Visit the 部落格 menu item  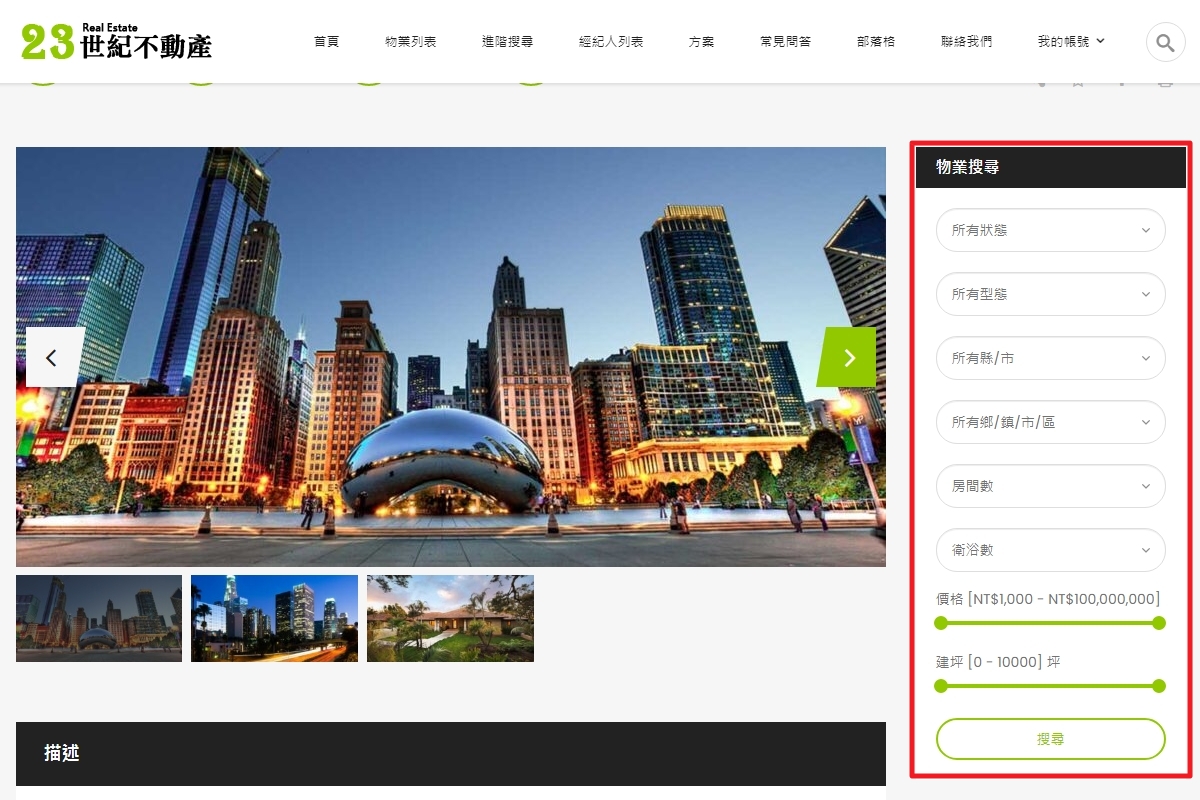click(876, 42)
